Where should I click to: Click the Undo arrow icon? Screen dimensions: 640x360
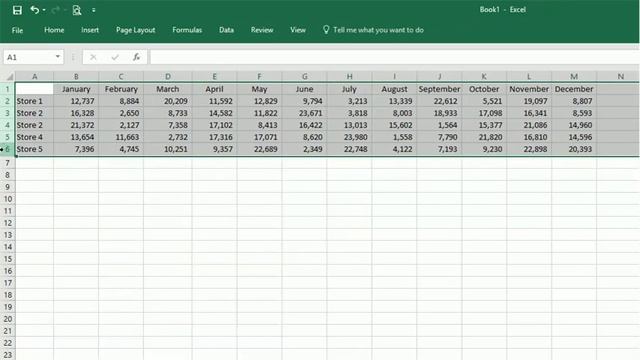[35, 10]
